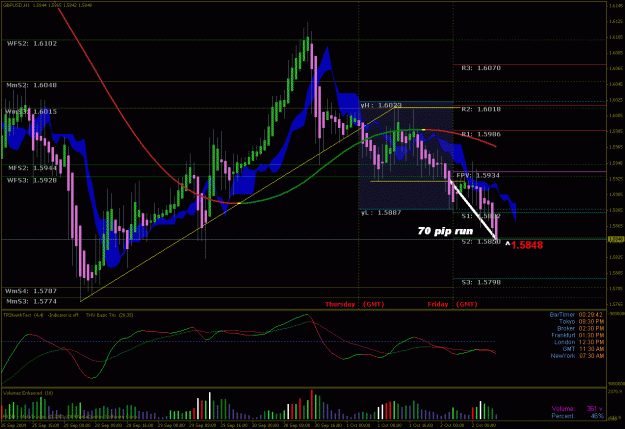Click the 'S3: 1.5798' support label

(481, 282)
